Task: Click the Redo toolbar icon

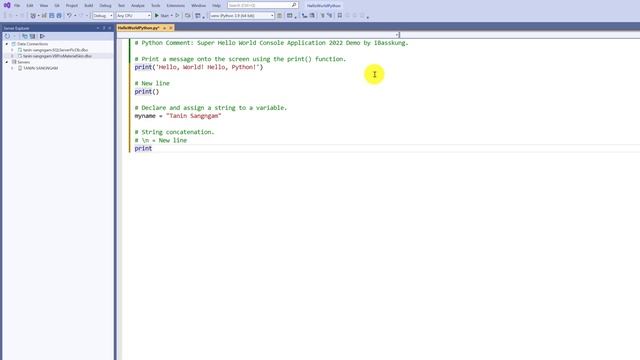Action: 81,16
